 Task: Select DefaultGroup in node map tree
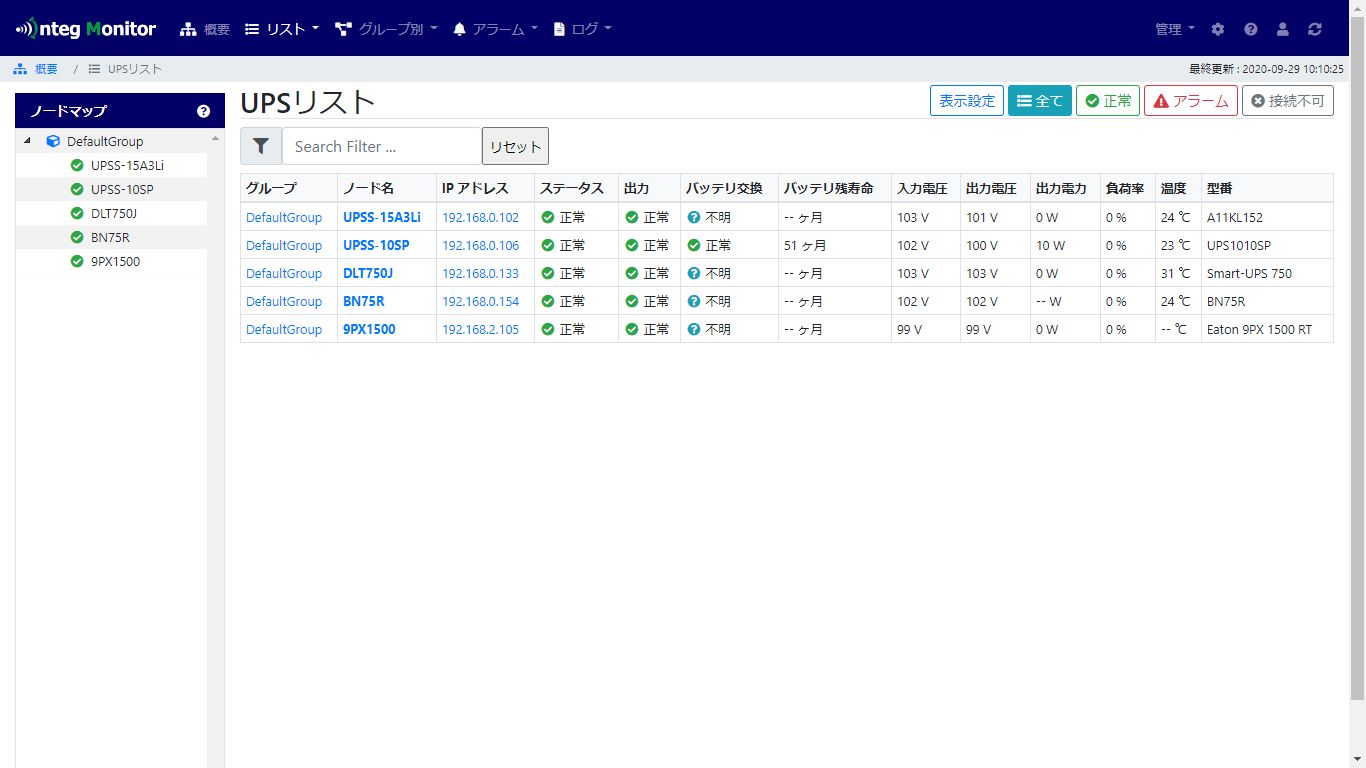point(105,141)
